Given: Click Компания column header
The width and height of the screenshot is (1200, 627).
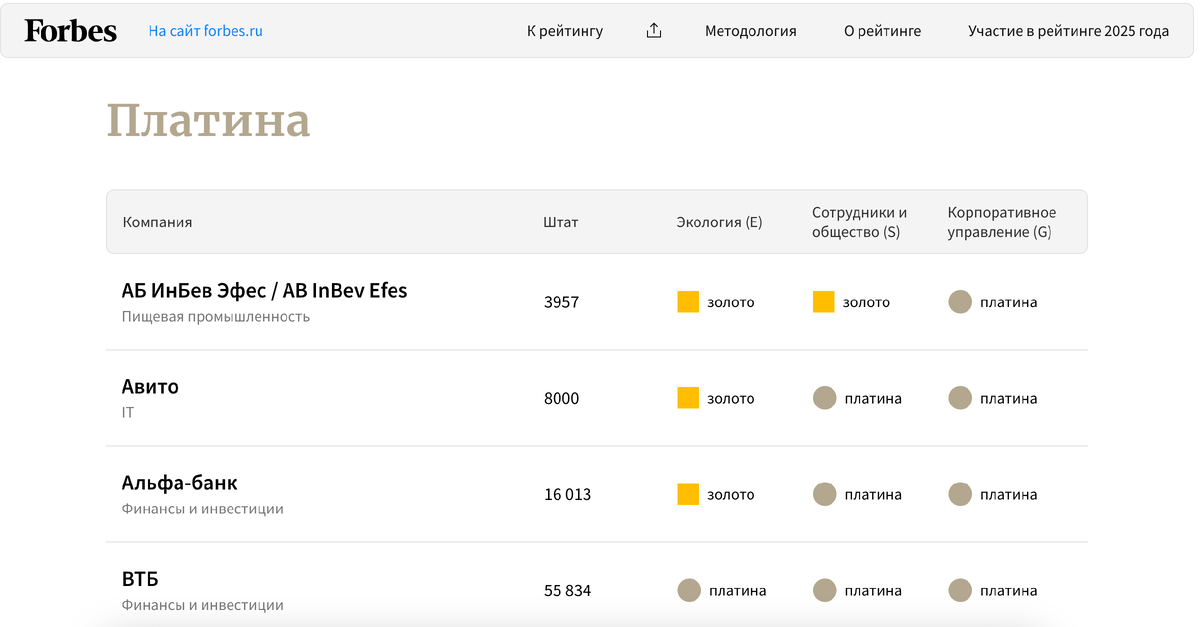Looking at the screenshot, I should (x=157, y=222).
